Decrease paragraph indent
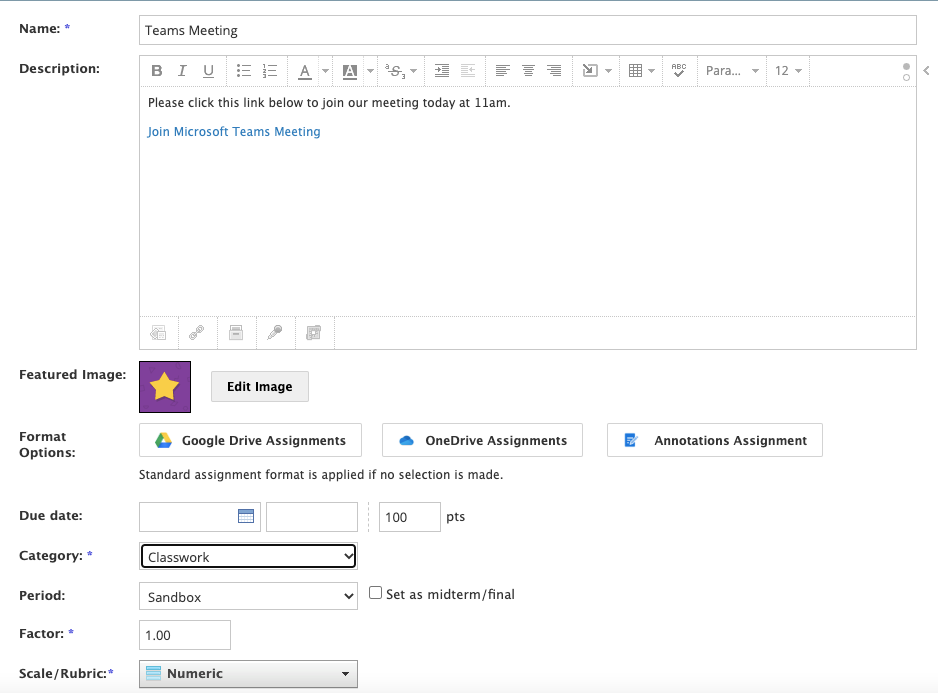The height and width of the screenshot is (693, 938). coord(468,71)
